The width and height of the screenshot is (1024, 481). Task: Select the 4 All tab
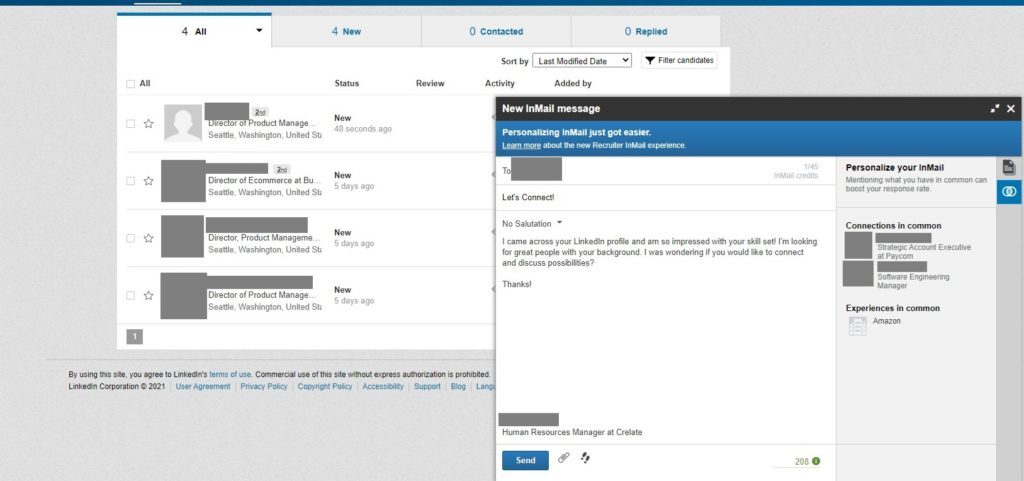coord(194,31)
